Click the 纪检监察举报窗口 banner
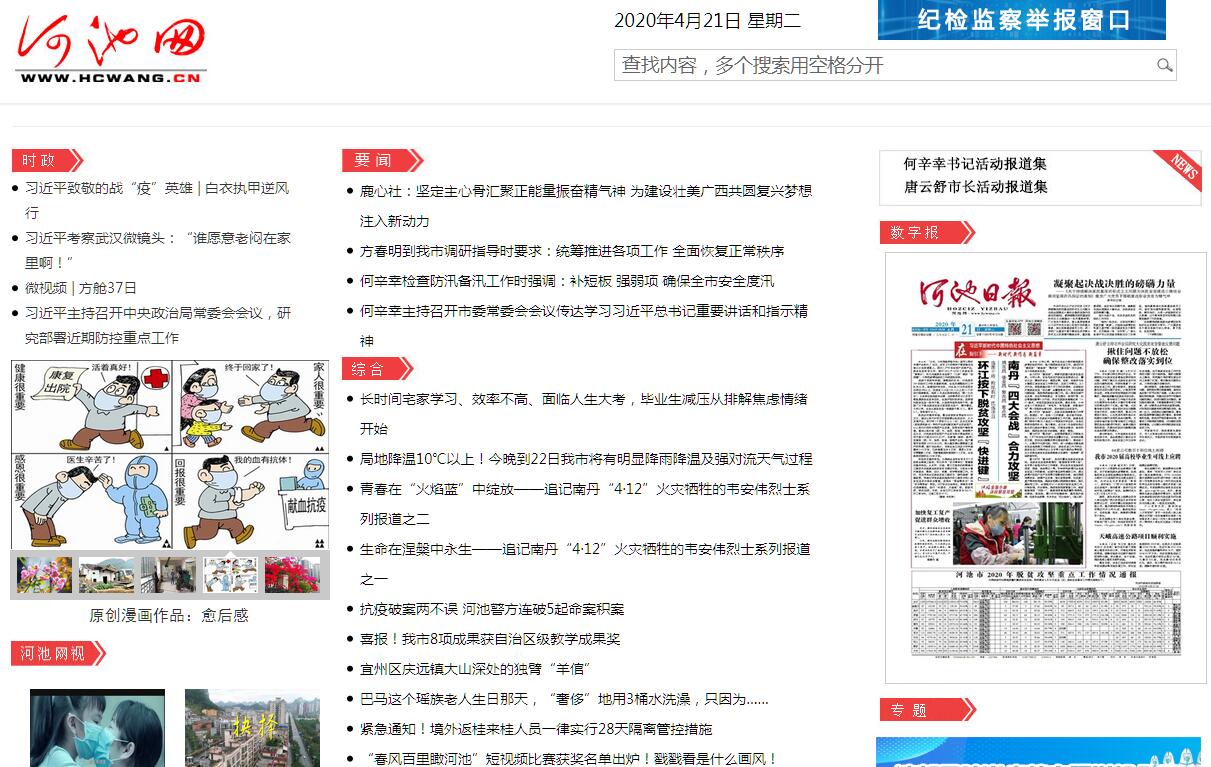The width and height of the screenshot is (1211, 767). click(x=1021, y=20)
